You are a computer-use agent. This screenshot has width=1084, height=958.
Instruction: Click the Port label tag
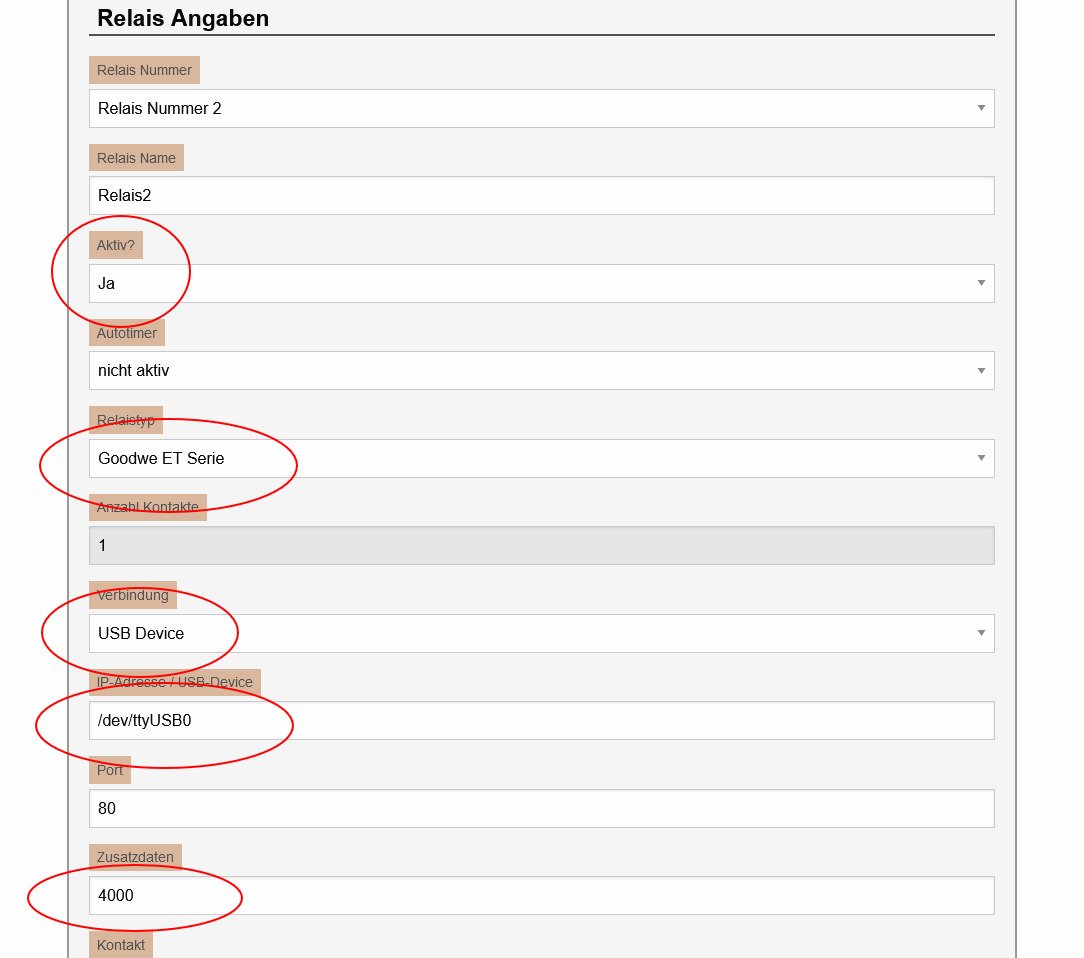click(x=110, y=770)
